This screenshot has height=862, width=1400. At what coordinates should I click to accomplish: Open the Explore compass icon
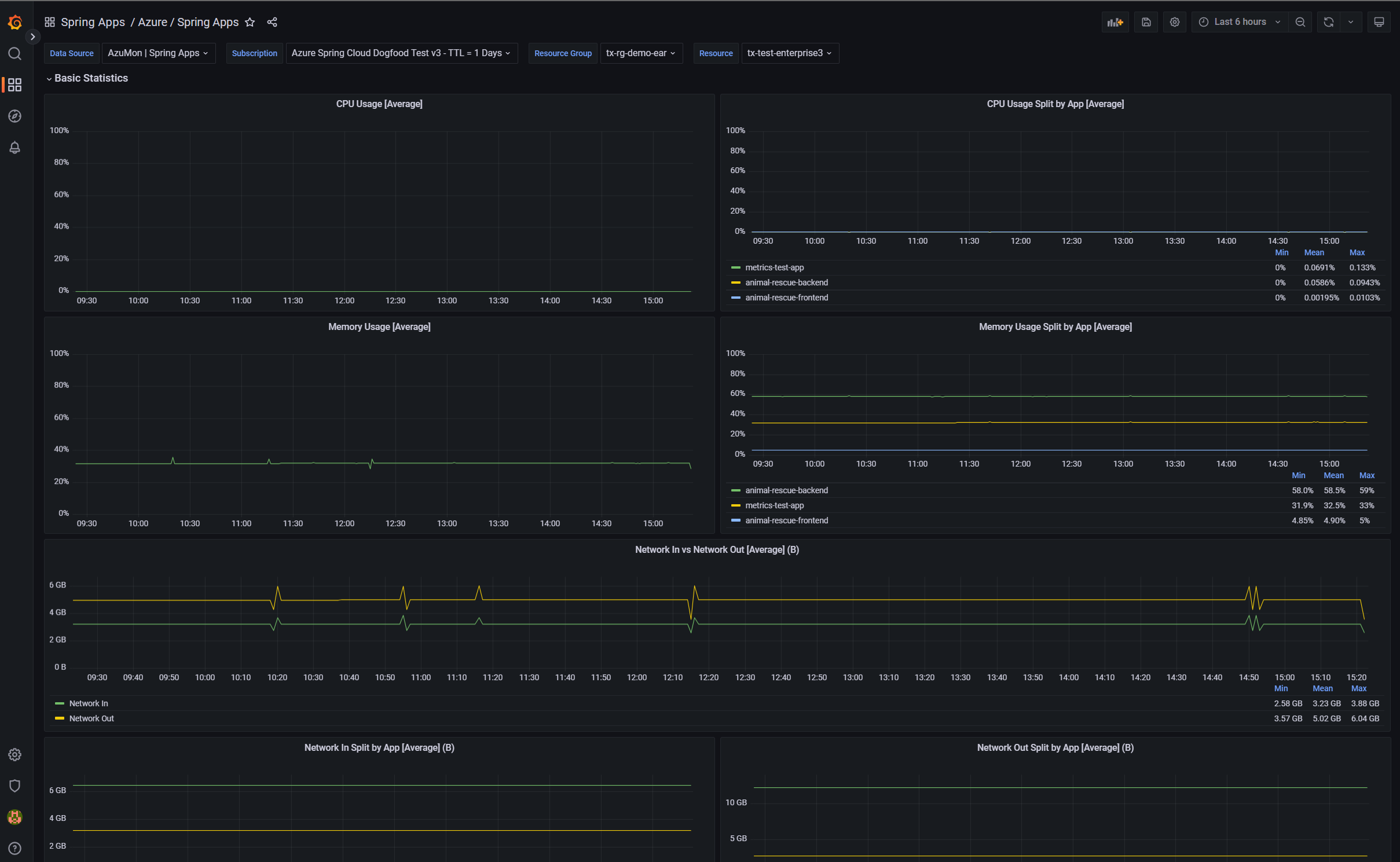pos(15,116)
